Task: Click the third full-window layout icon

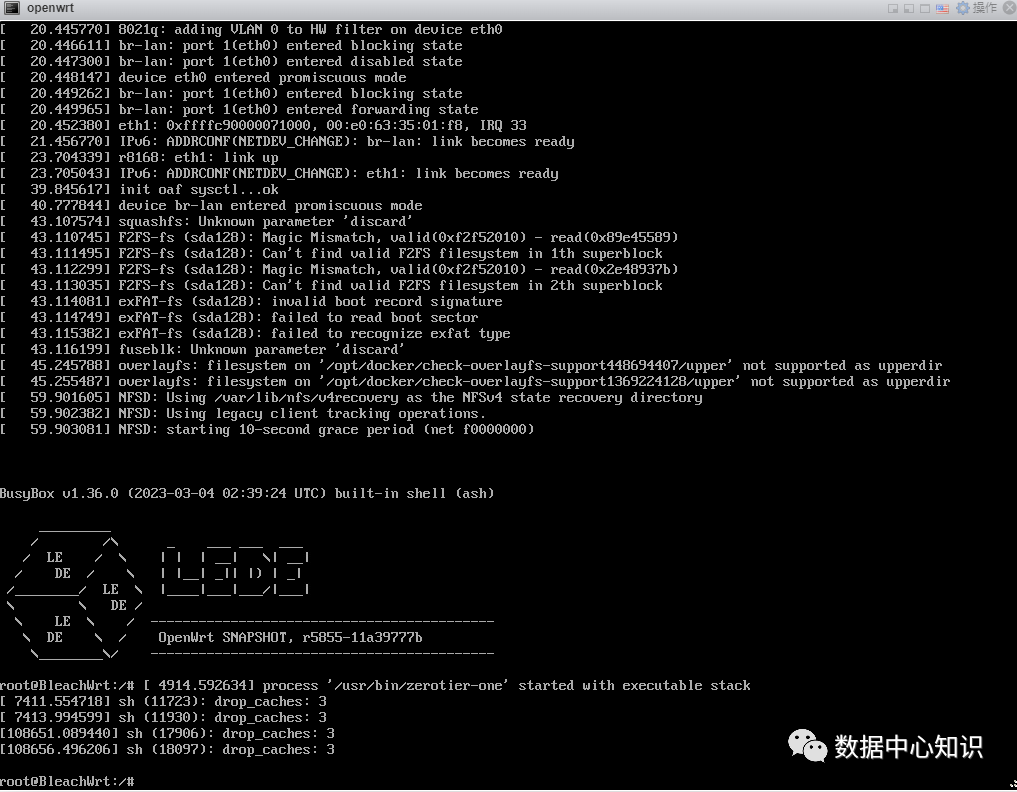Action: [x=926, y=8]
